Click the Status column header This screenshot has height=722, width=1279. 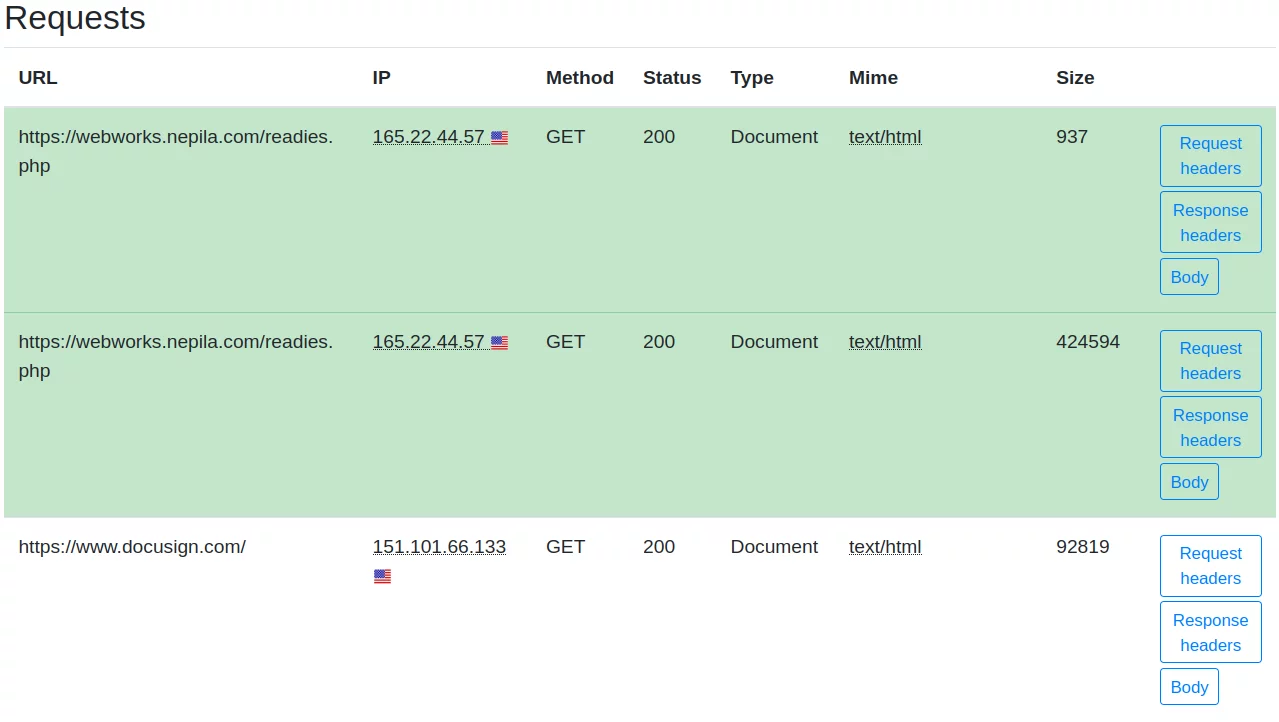click(x=671, y=78)
